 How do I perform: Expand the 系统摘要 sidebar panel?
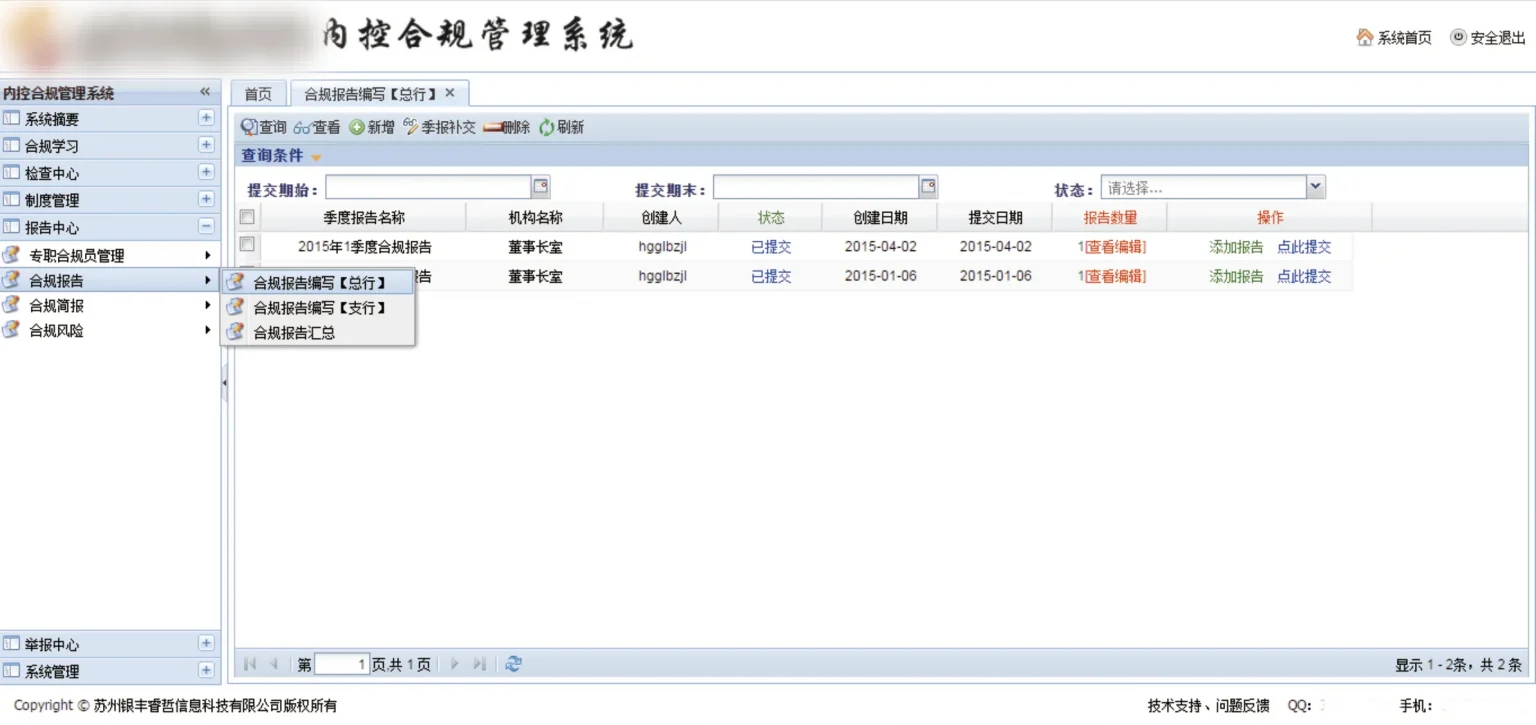click(x=206, y=118)
